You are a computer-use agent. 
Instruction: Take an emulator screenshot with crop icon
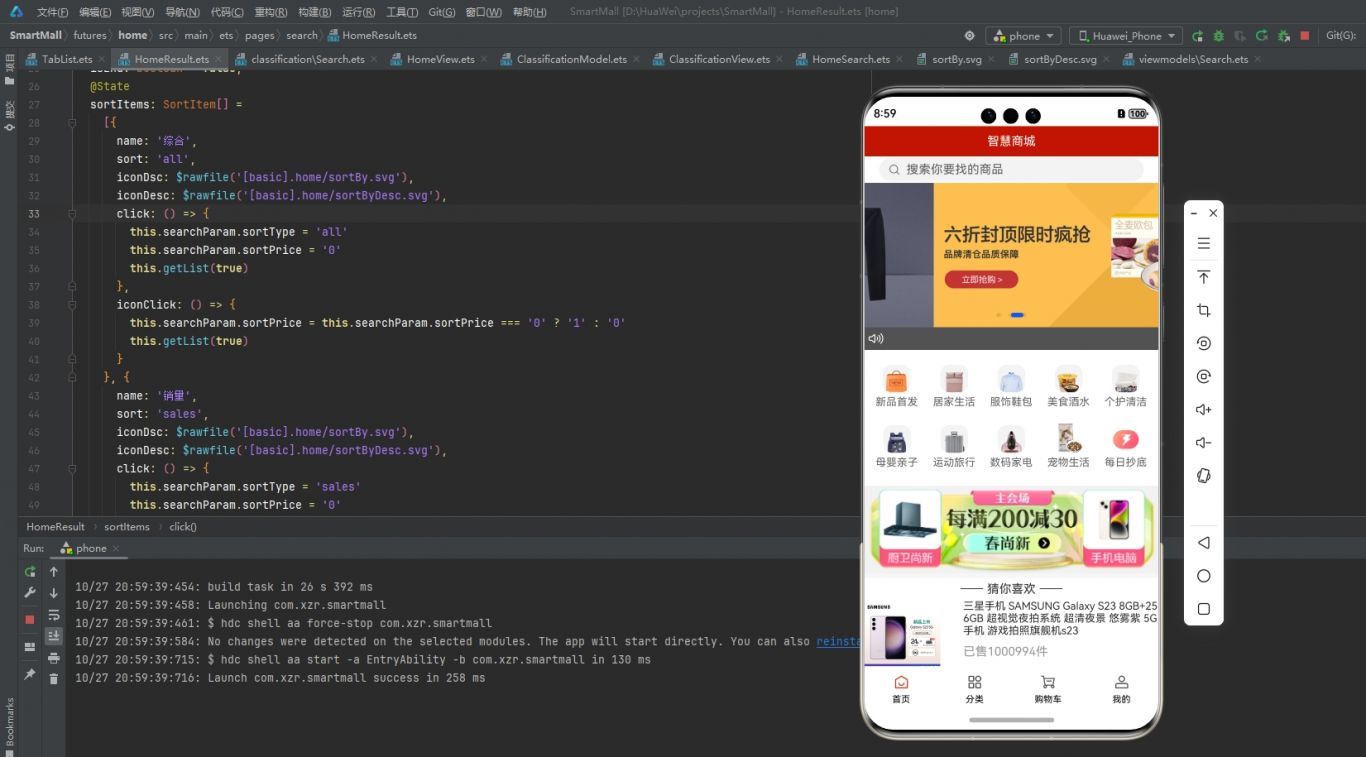[1204, 310]
